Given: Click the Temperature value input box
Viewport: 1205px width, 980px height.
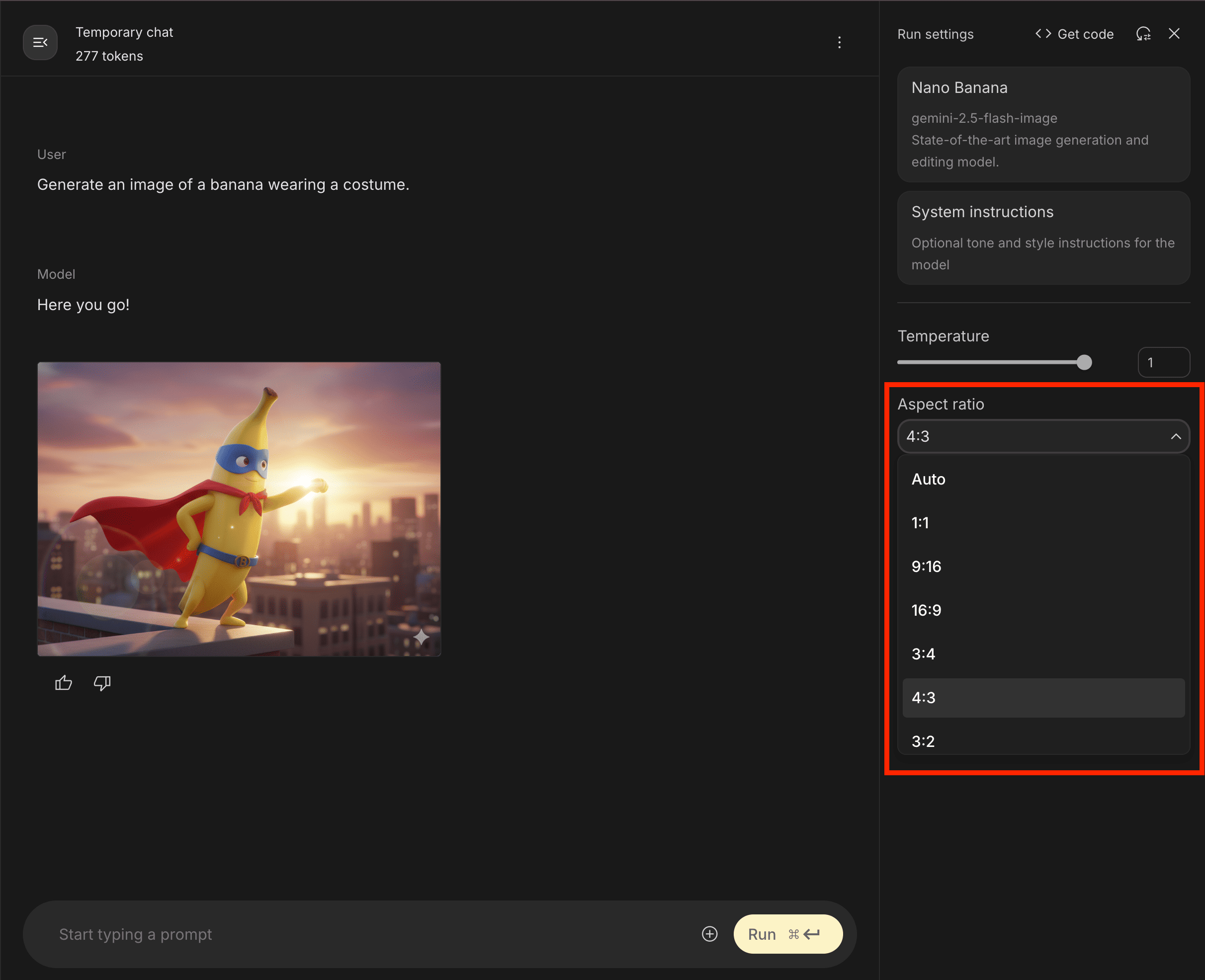Looking at the screenshot, I should pyautogui.click(x=1163, y=362).
